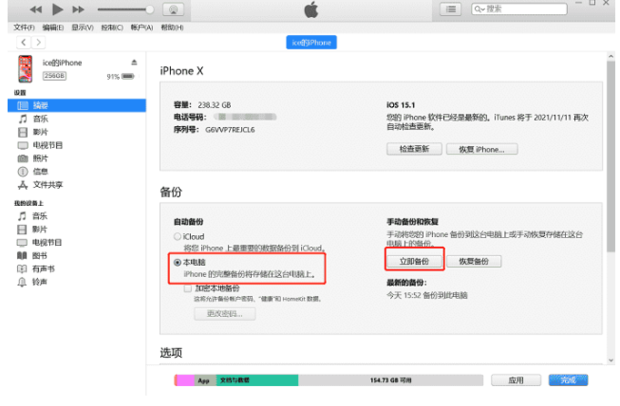The width and height of the screenshot is (620, 406).
Task: Skip forward with the fast-forward button
Action: coord(79,9)
